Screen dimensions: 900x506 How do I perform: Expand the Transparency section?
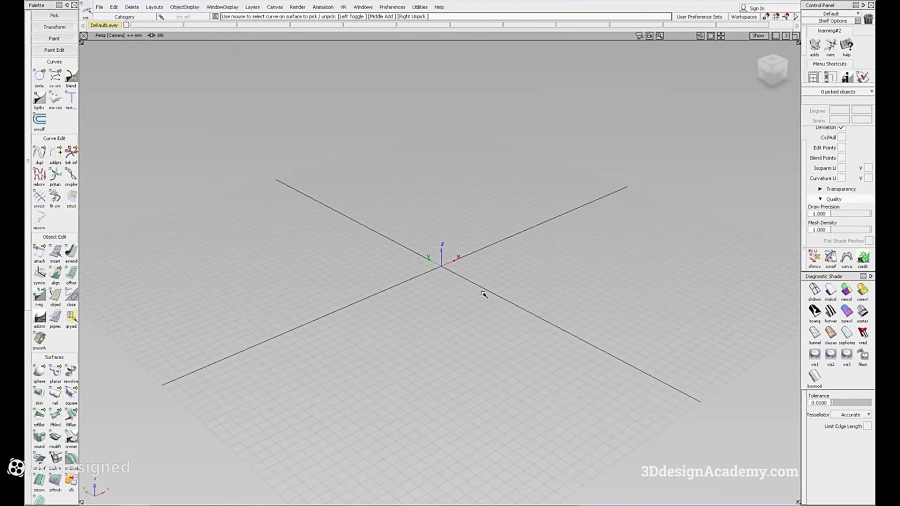tap(820, 189)
